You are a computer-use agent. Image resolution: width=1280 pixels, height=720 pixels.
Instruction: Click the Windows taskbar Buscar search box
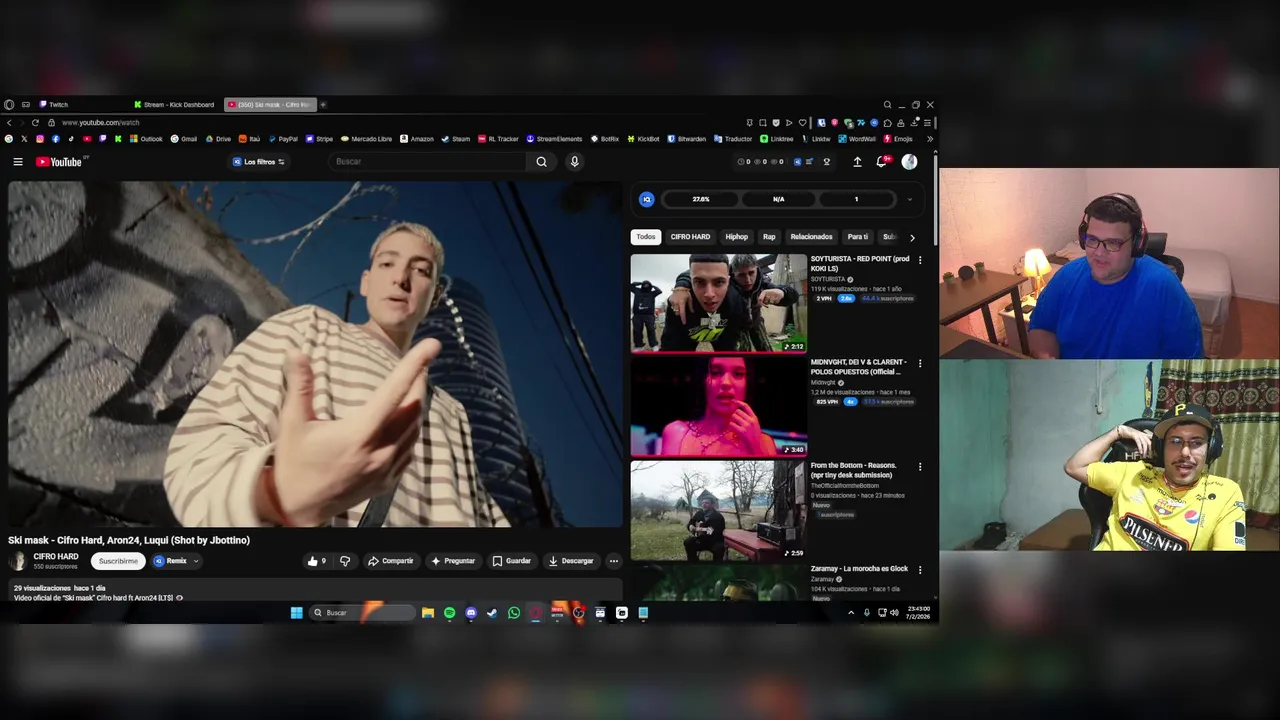(x=361, y=613)
